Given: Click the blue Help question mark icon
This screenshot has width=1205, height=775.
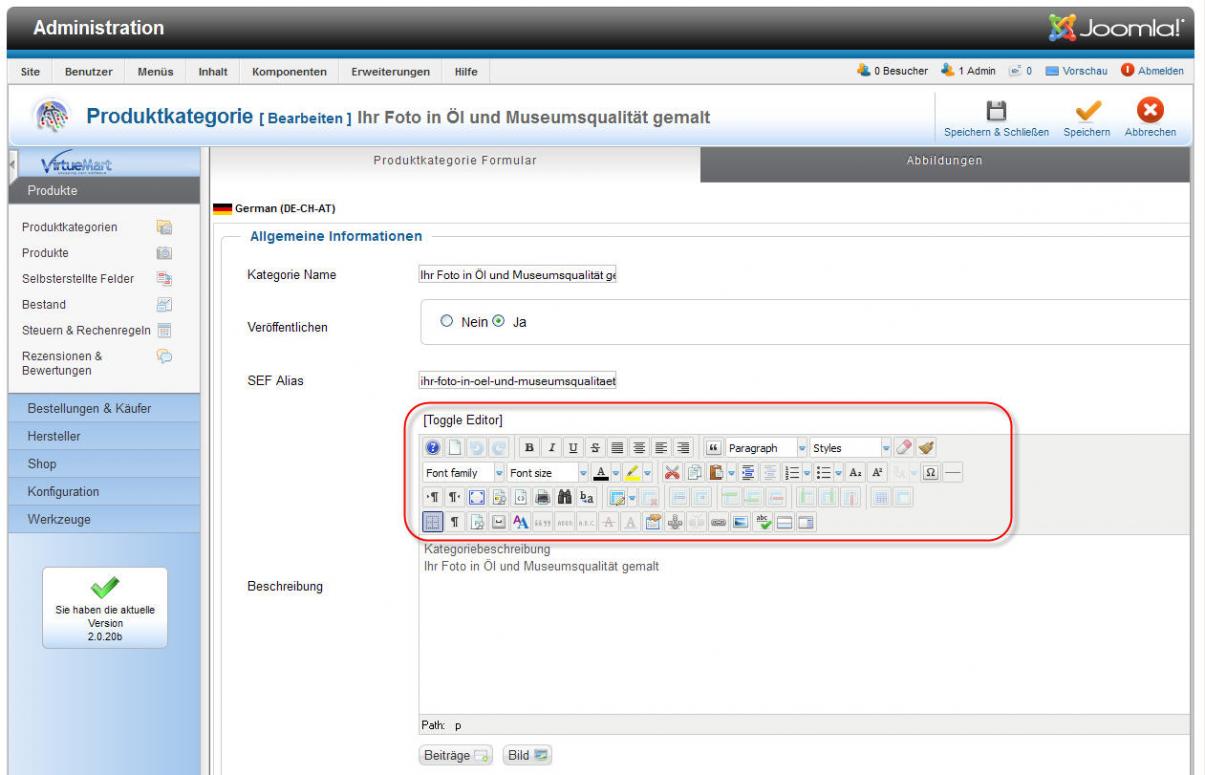Looking at the screenshot, I should pos(433,448).
